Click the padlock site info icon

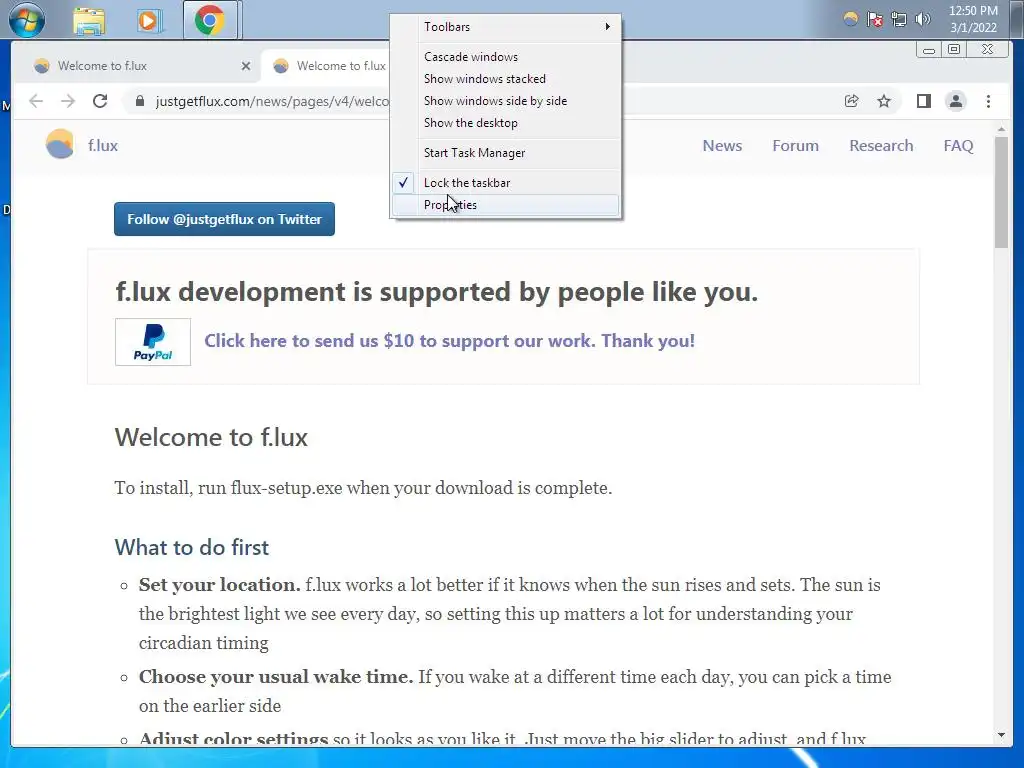[x=139, y=101]
